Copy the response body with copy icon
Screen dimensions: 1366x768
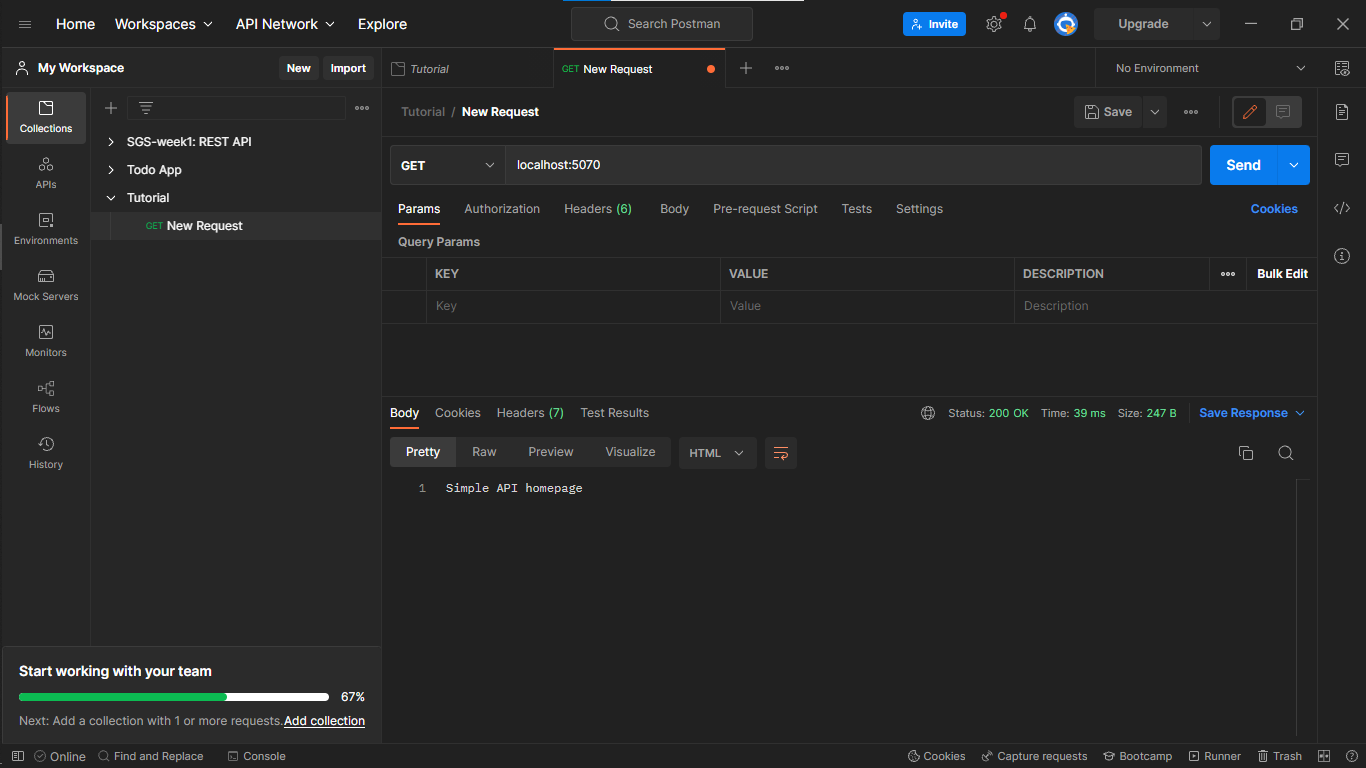point(1246,453)
